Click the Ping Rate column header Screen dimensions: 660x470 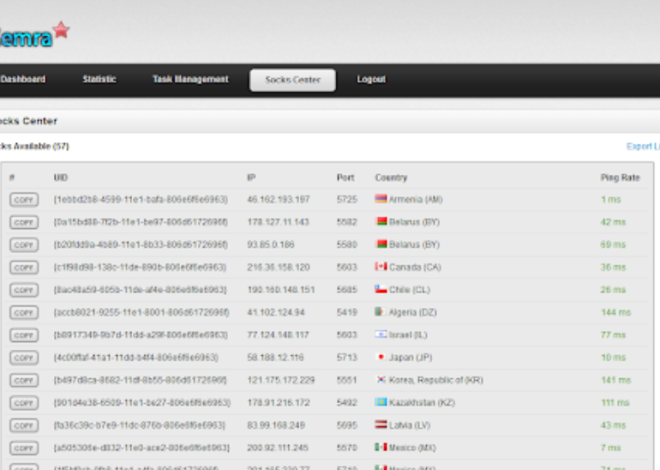coord(620,178)
